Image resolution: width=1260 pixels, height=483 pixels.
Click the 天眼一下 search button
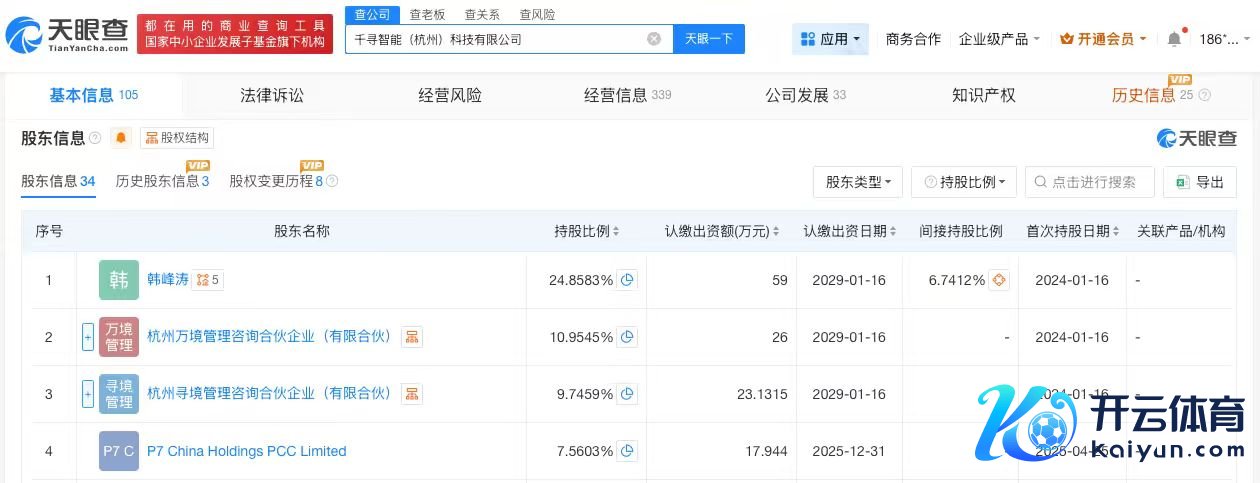pos(709,39)
